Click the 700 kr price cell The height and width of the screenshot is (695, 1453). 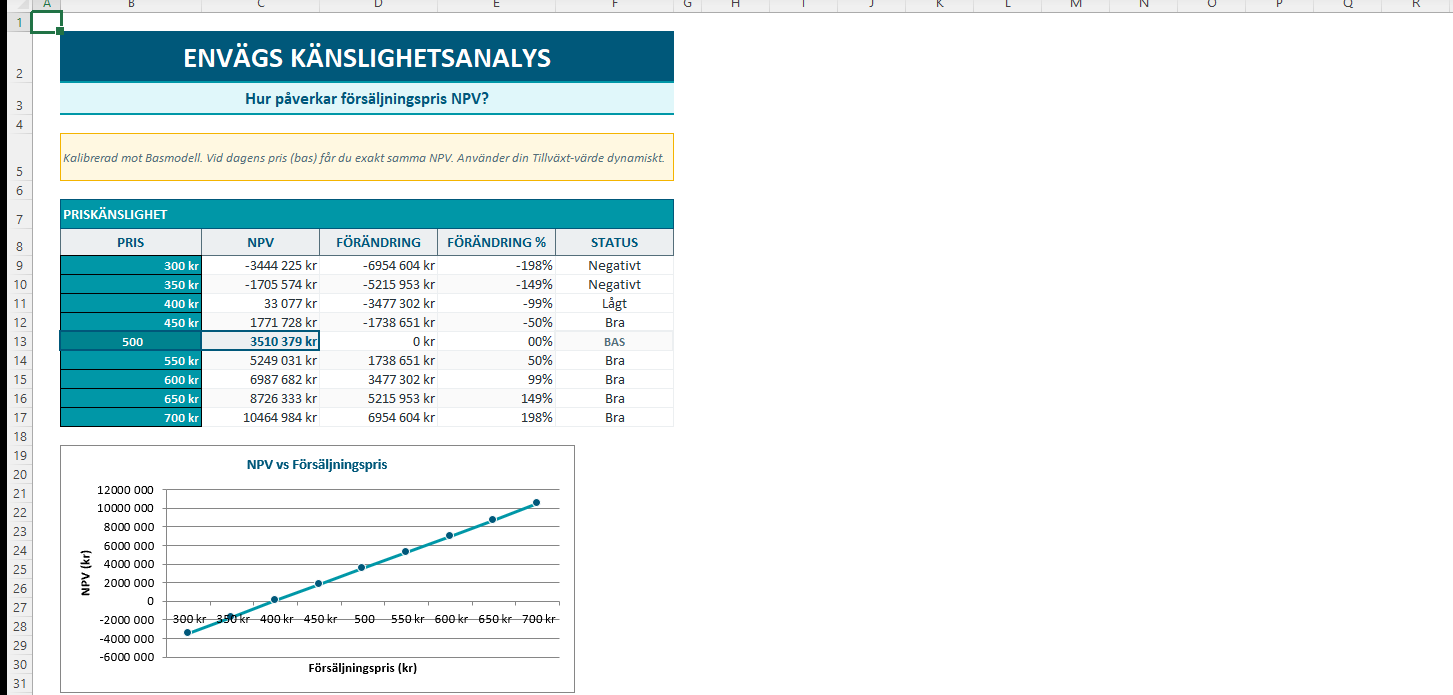pyautogui.click(x=130, y=417)
